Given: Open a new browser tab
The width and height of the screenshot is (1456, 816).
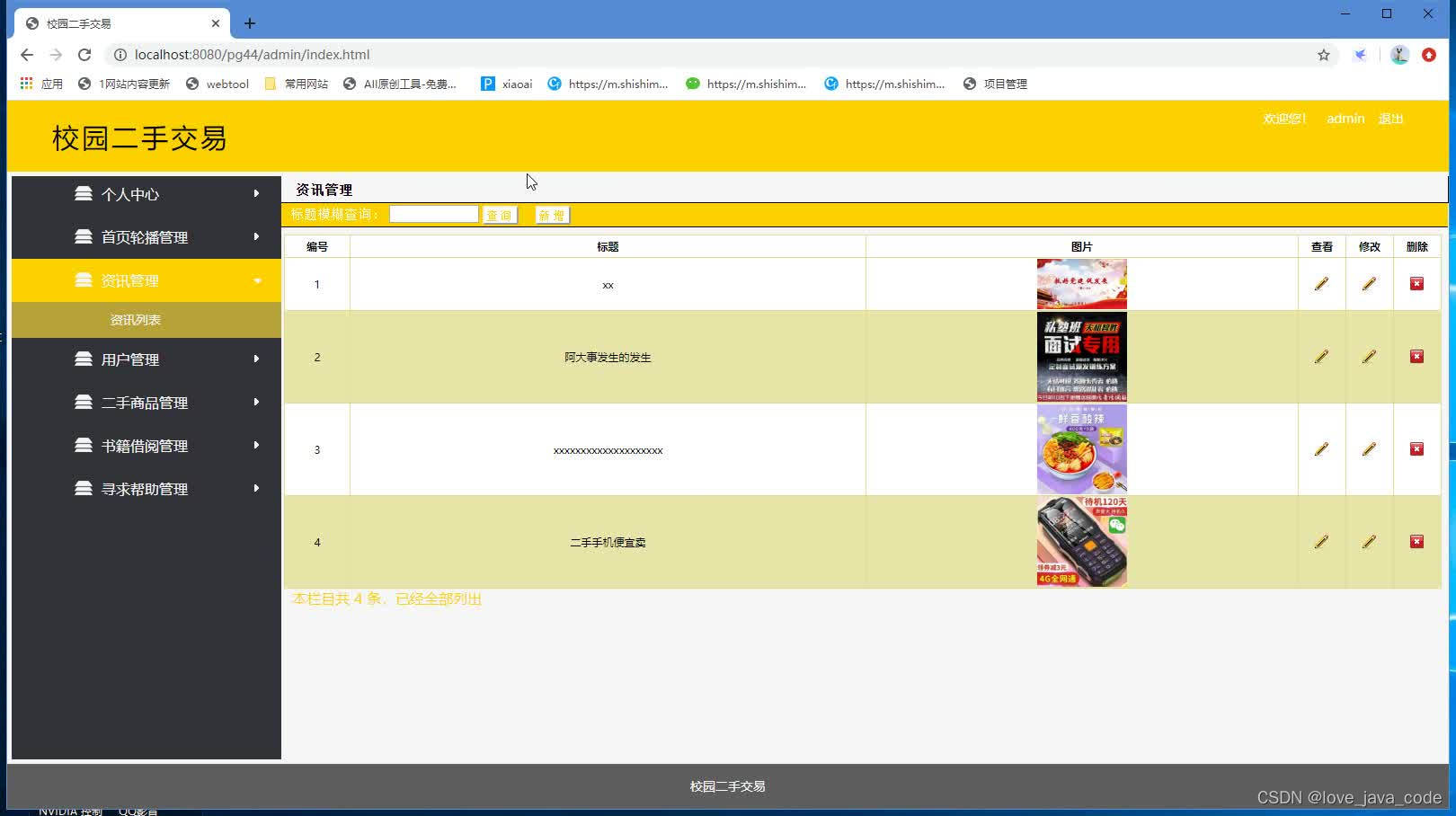Looking at the screenshot, I should pos(250,23).
